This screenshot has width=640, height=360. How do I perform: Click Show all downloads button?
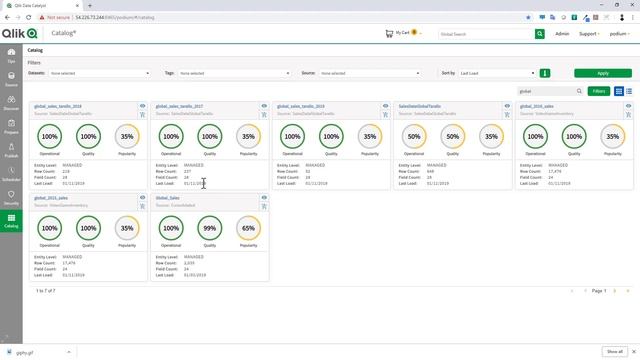pyautogui.click(x=614, y=351)
